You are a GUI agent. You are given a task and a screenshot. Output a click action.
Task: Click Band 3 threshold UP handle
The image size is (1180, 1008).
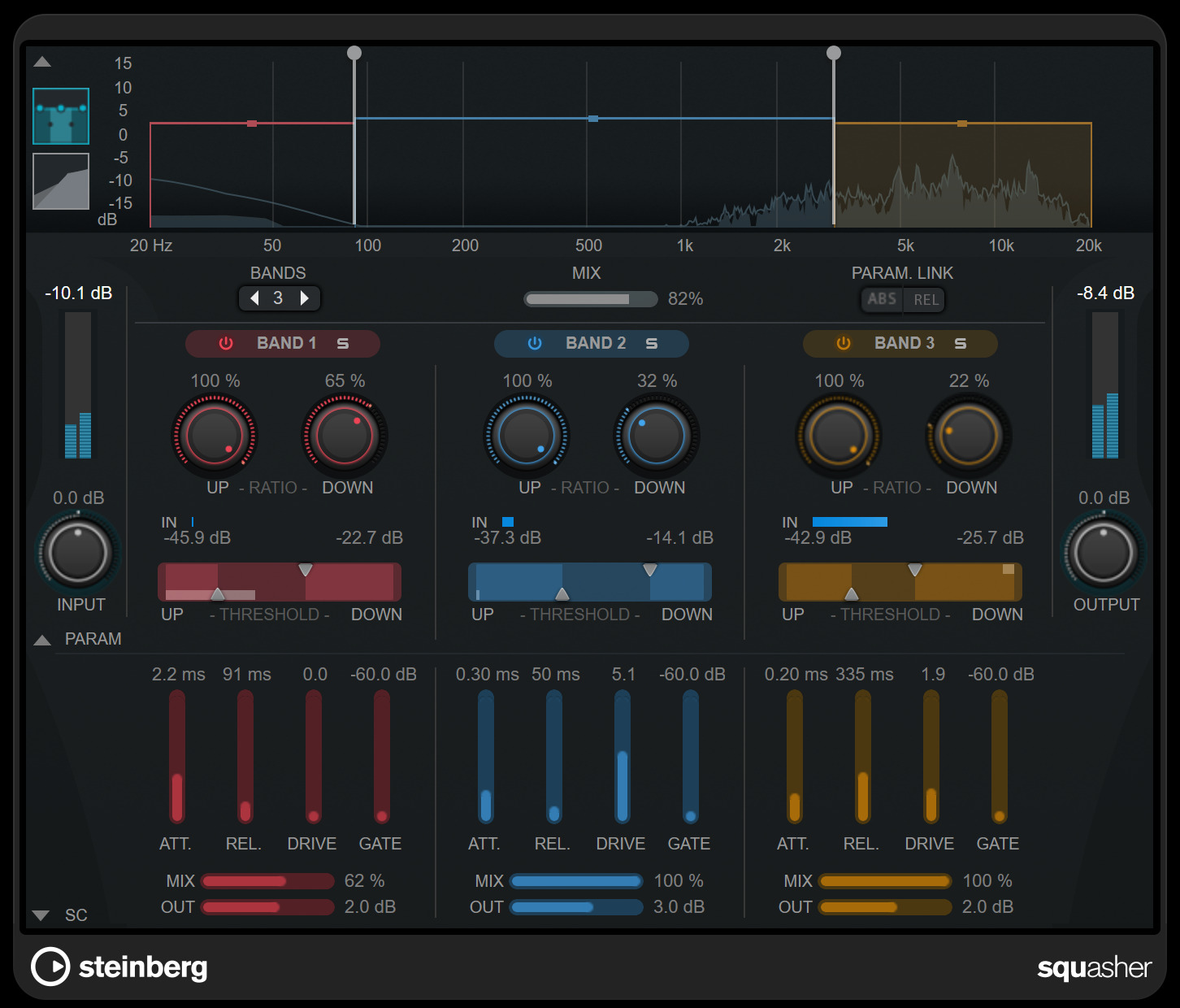[x=852, y=593]
